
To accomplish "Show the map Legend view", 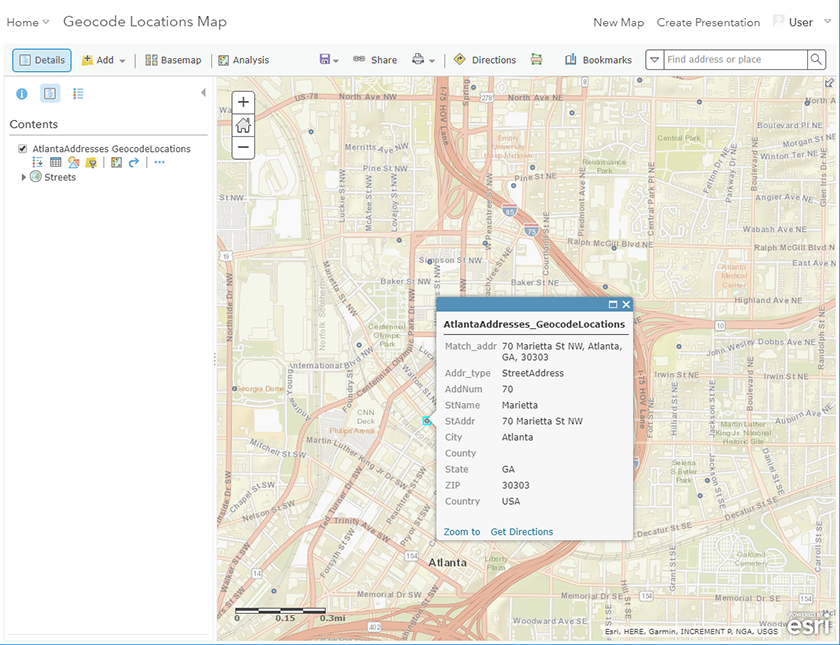I will point(78,94).
